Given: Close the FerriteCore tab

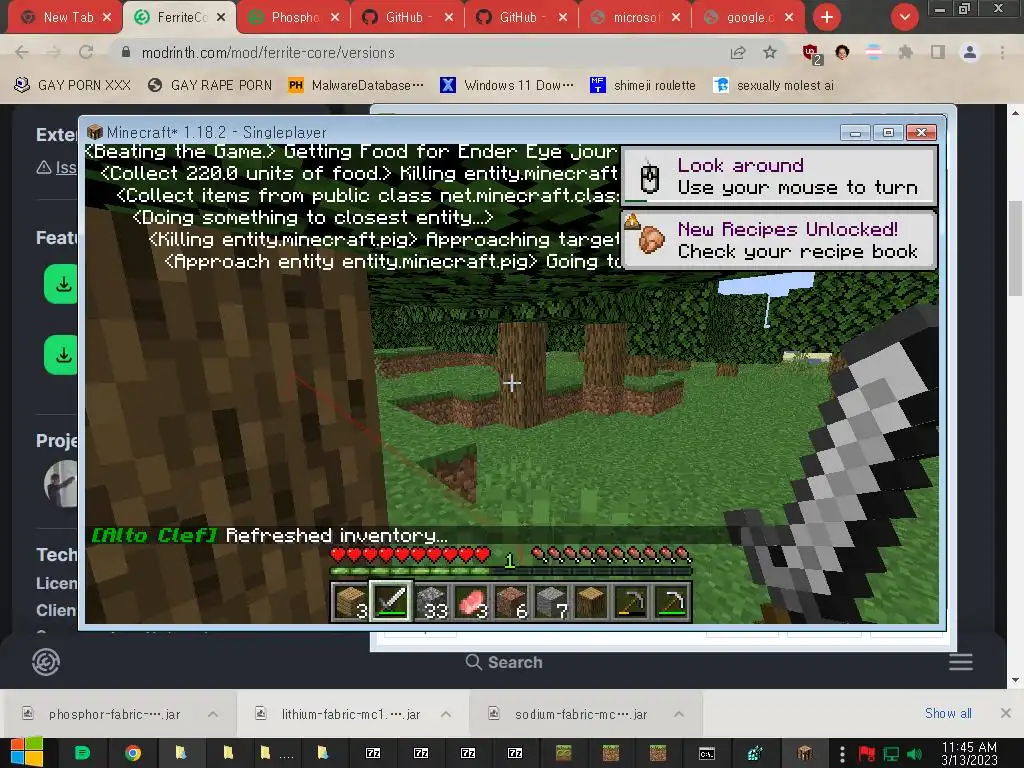Looking at the screenshot, I should click(x=221, y=18).
